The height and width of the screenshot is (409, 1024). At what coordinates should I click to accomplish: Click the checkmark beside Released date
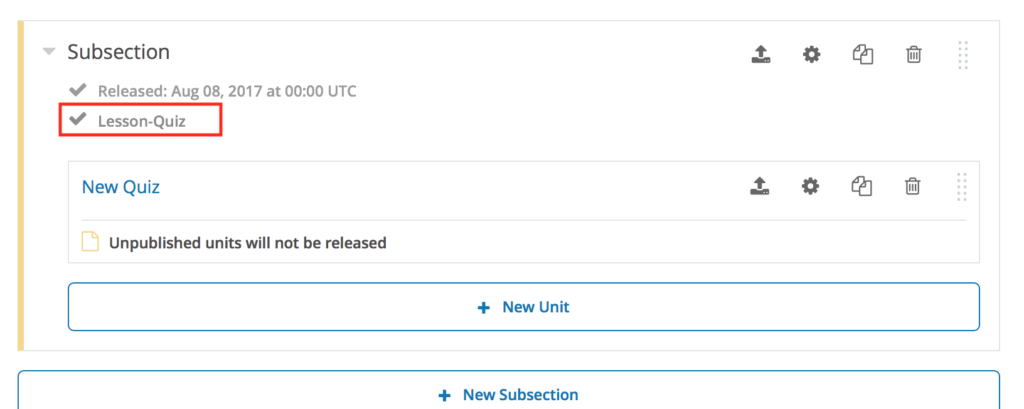pyautogui.click(x=78, y=90)
